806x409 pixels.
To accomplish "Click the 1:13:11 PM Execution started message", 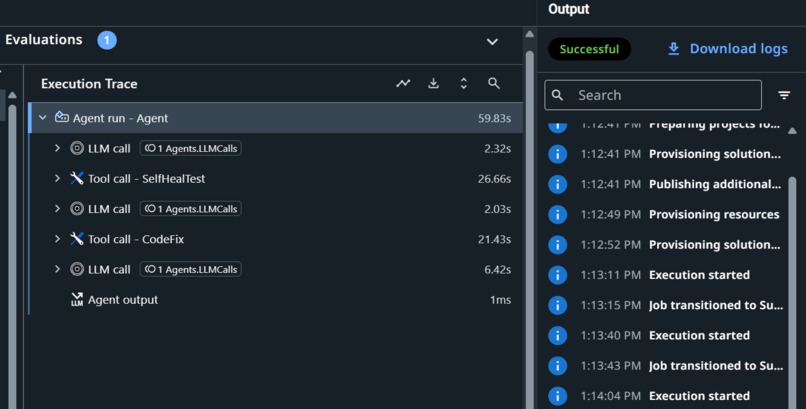I will coord(700,275).
